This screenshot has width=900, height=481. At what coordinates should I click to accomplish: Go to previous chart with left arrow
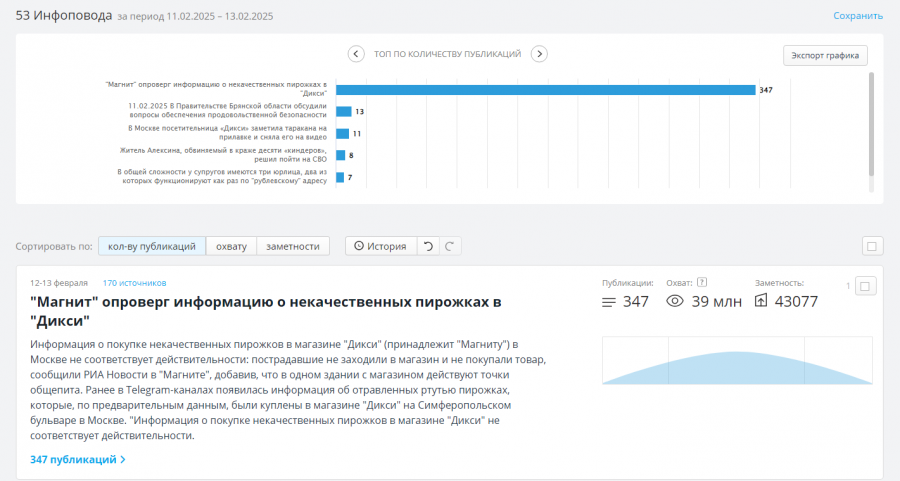point(356,54)
